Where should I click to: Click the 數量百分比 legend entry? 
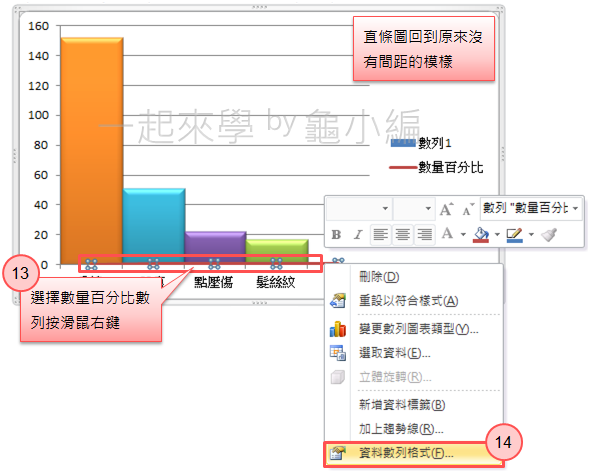coord(436,167)
